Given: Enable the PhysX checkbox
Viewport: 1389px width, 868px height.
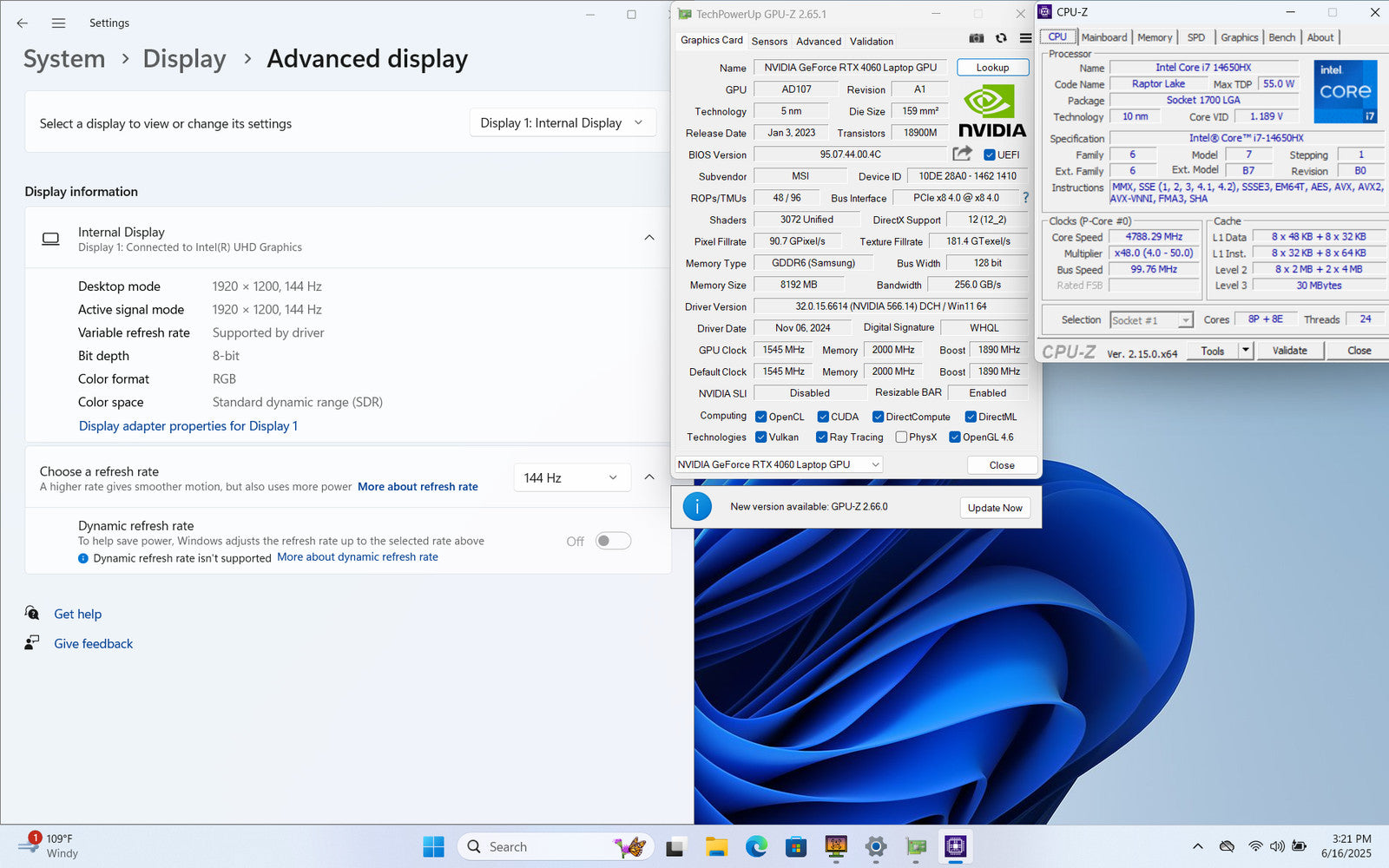Looking at the screenshot, I should (x=901, y=437).
